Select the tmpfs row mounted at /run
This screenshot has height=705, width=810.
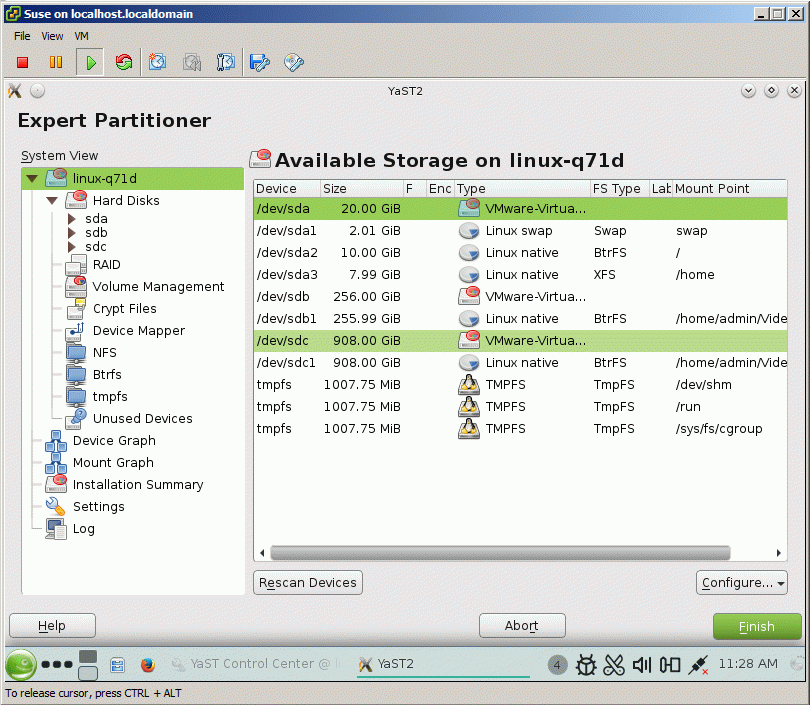click(520, 406)
